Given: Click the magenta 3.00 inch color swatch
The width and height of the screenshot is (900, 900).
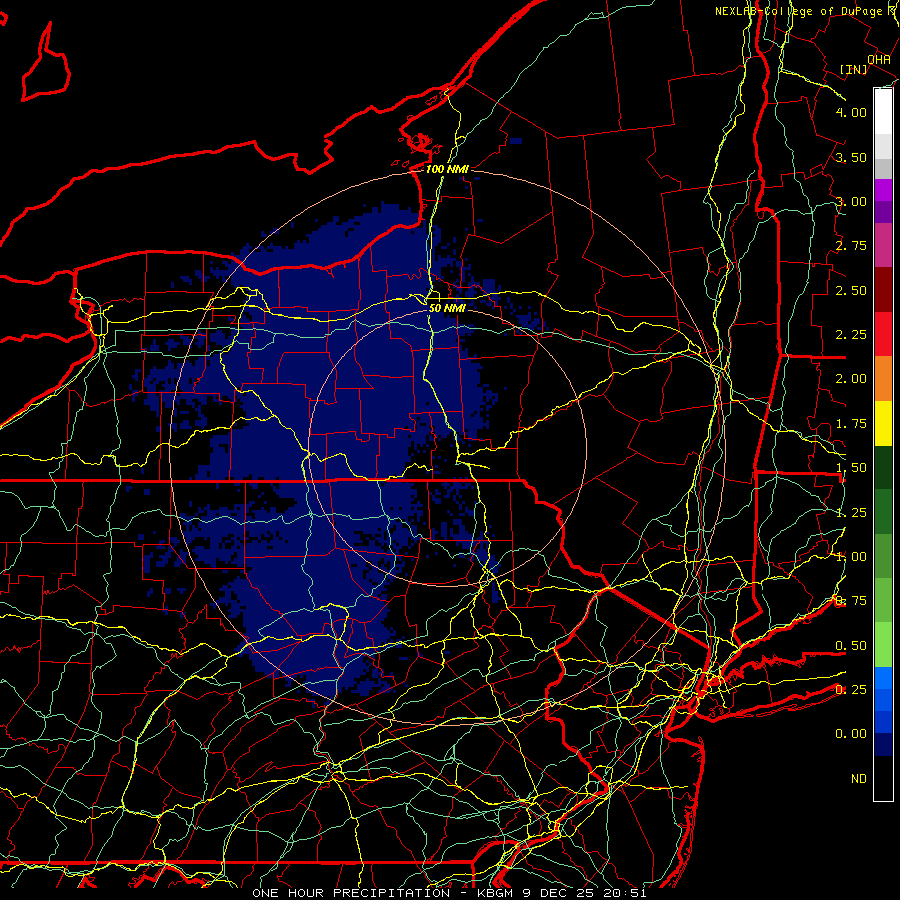Looking at the screenshot, I should coord(883,190).
